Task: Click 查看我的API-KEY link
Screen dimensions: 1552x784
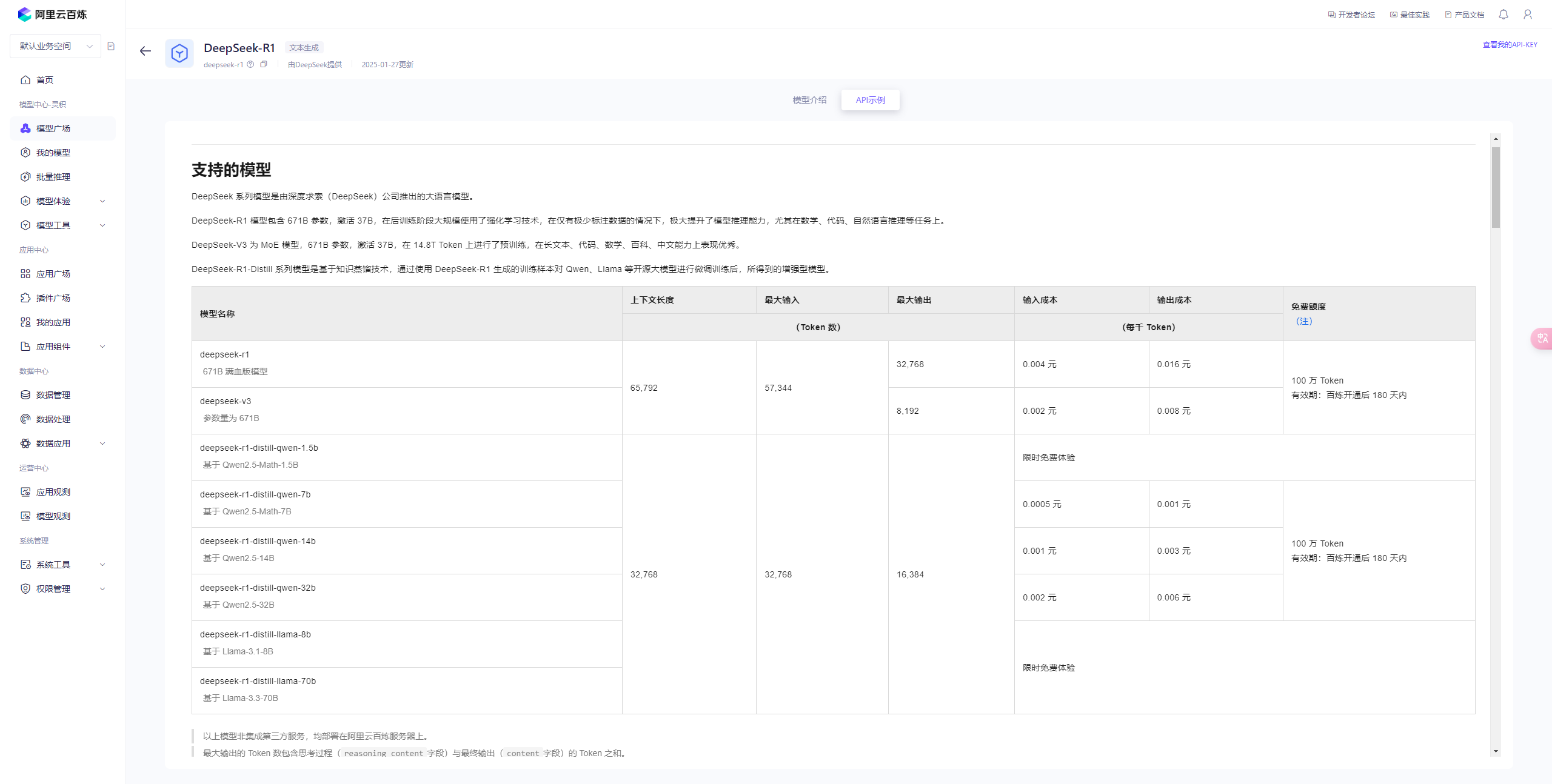Action: tap(1510, 45)
